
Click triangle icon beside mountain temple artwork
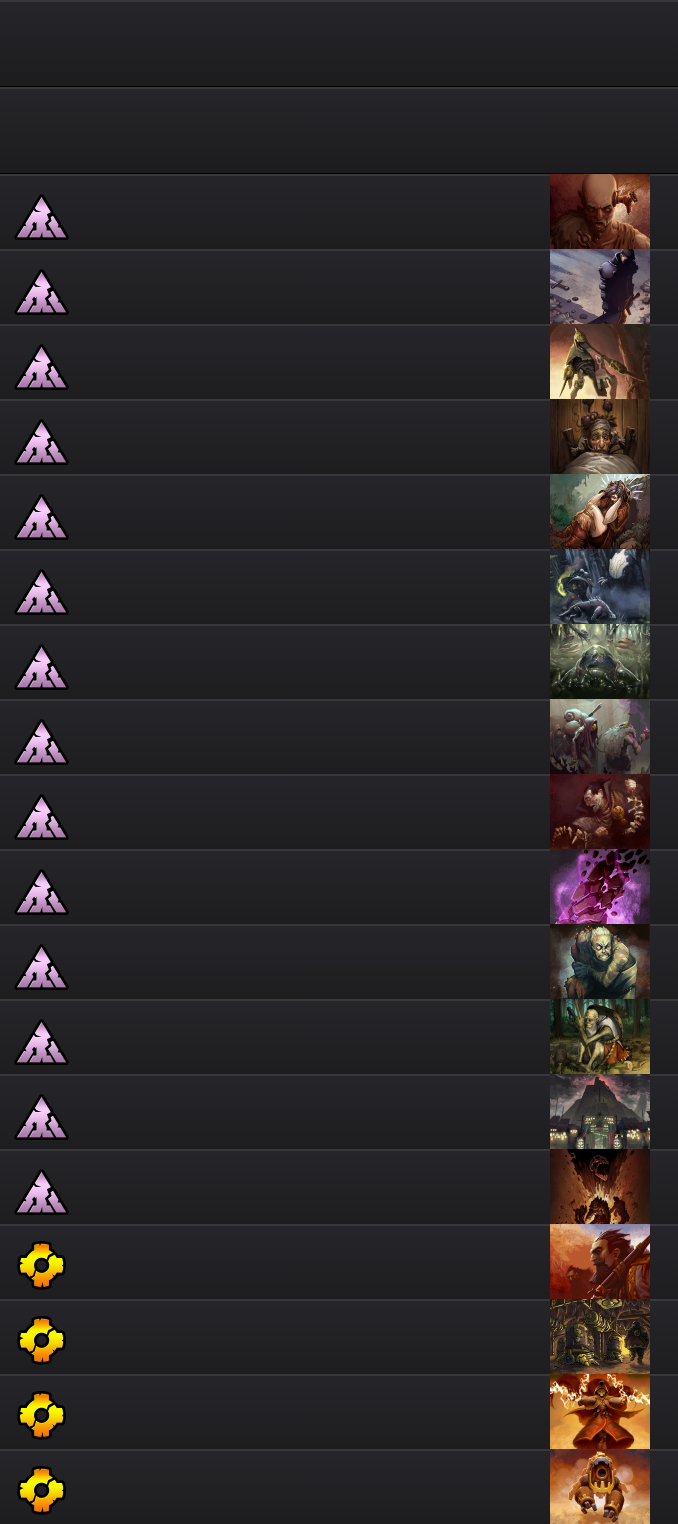click(41, 1117)
